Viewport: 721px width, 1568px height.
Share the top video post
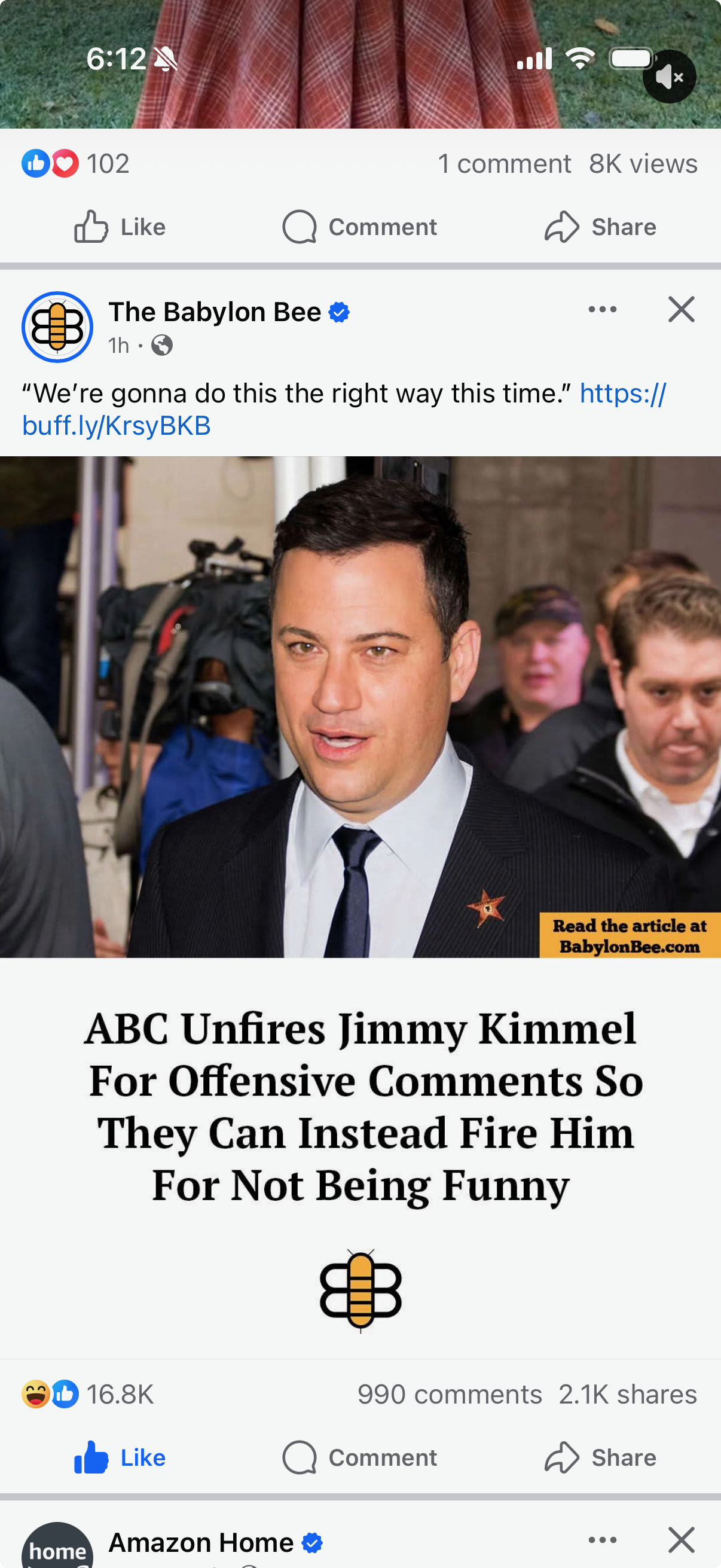click(x=600, y=227)
